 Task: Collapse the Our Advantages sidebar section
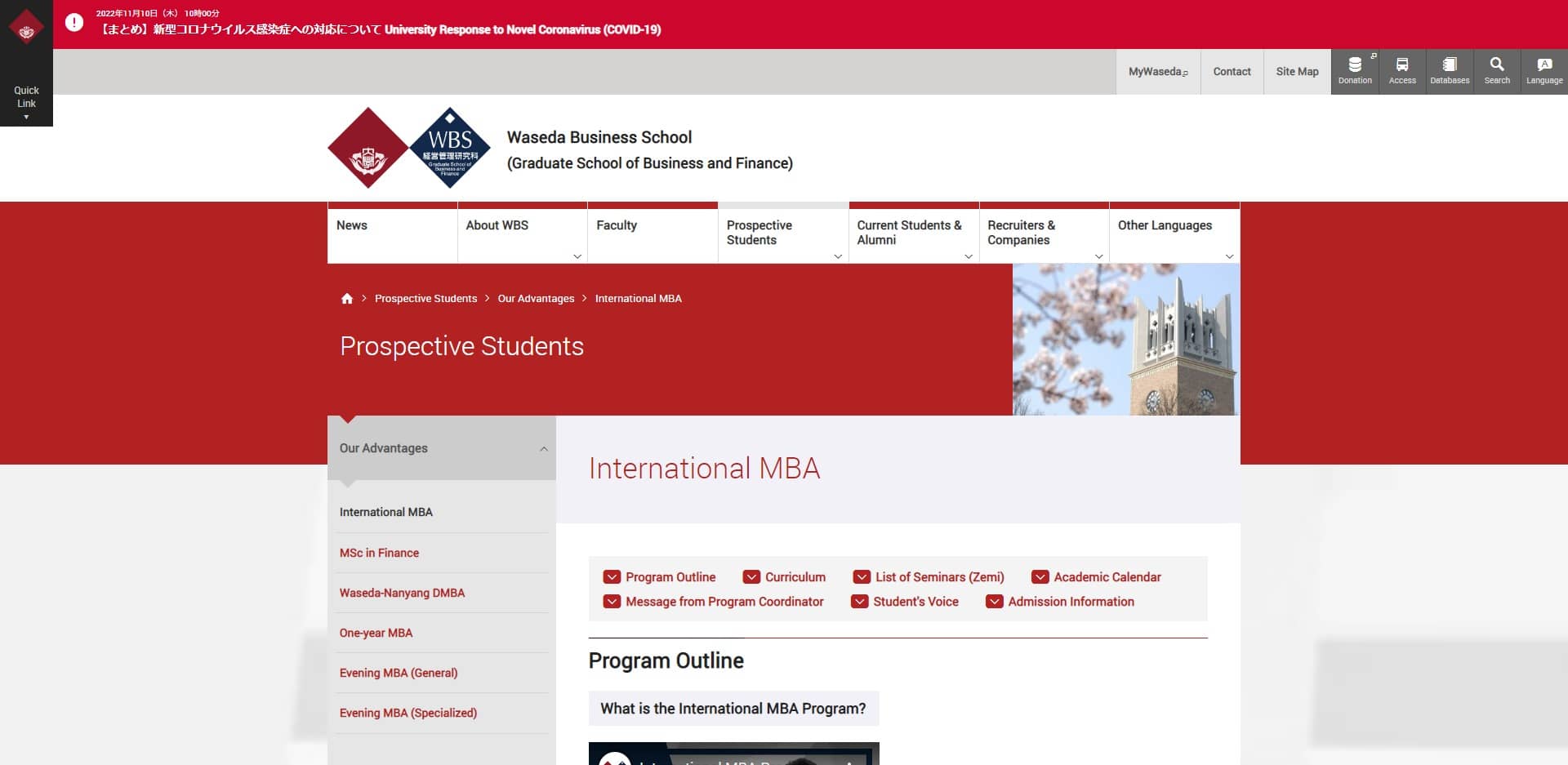[543, 448]
